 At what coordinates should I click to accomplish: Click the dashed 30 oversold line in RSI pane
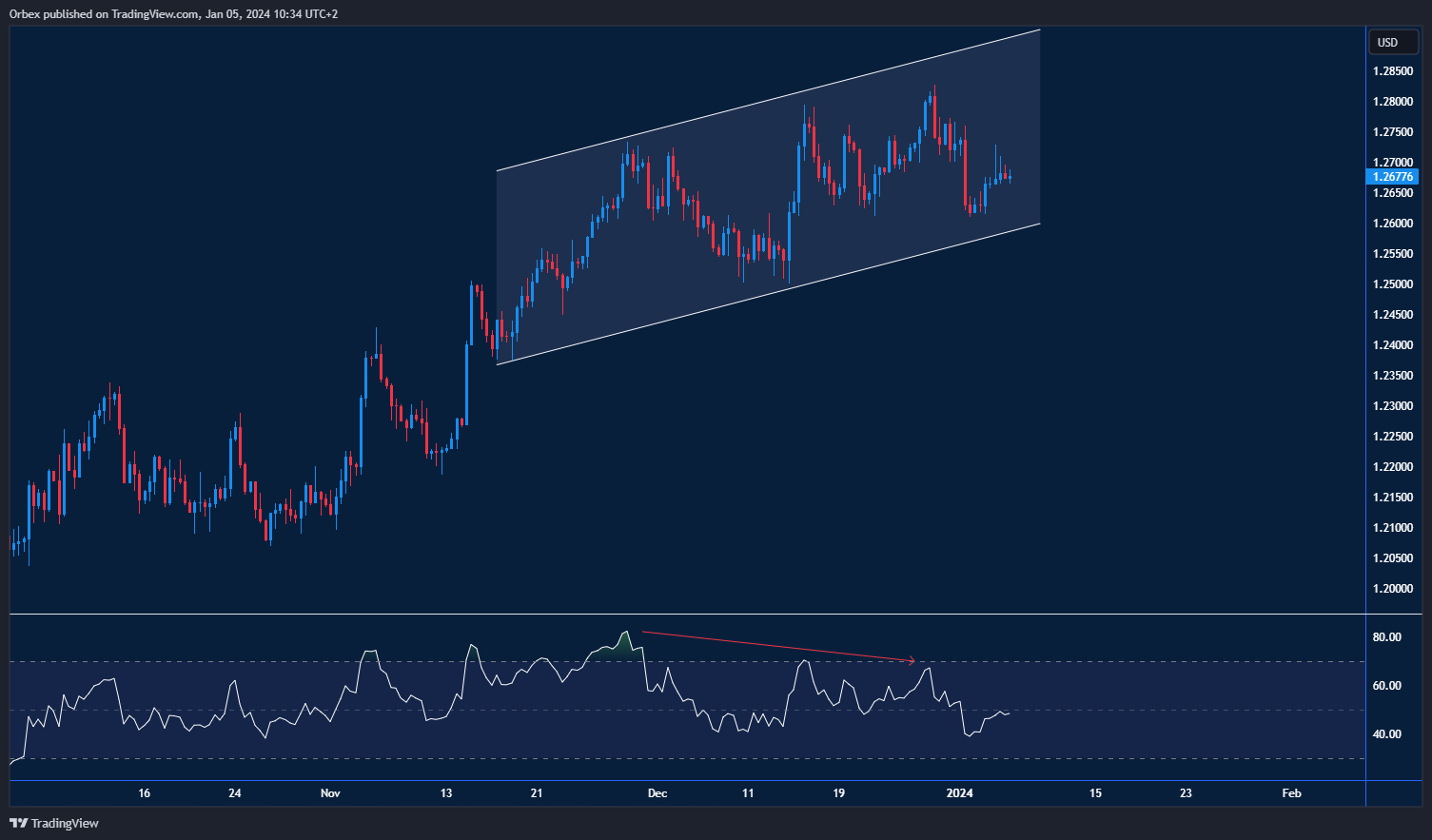tap(1142, 758)
